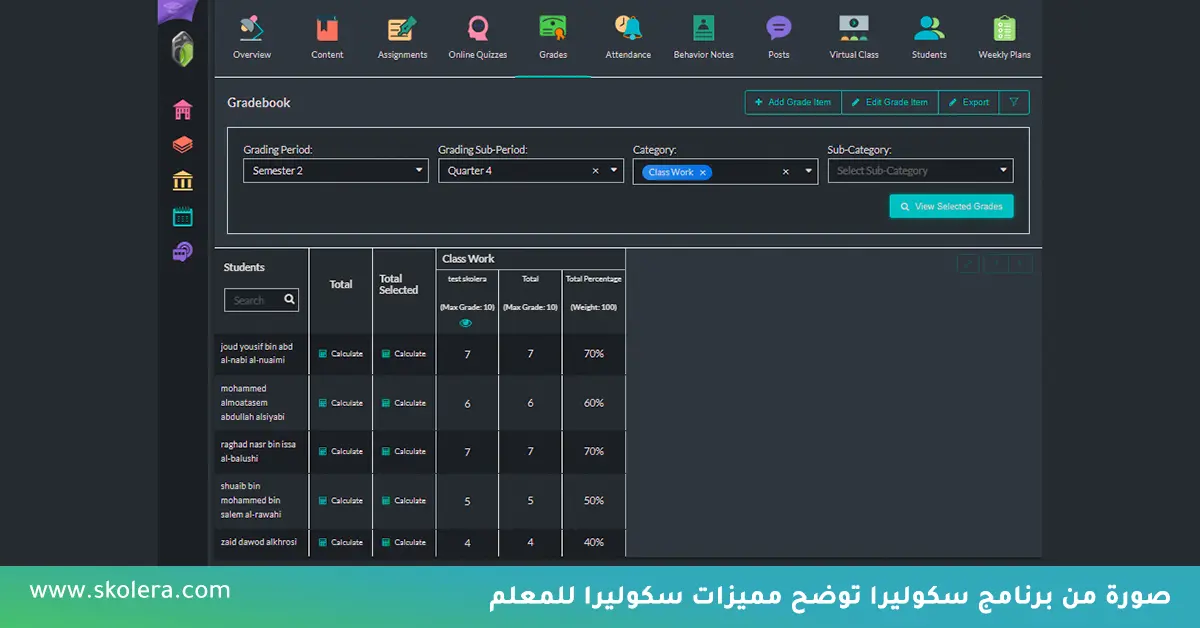The width and height of the screenshot is (1200, 628).
Task: Open the Virtual Class icon
Action: tap(853, 28)
